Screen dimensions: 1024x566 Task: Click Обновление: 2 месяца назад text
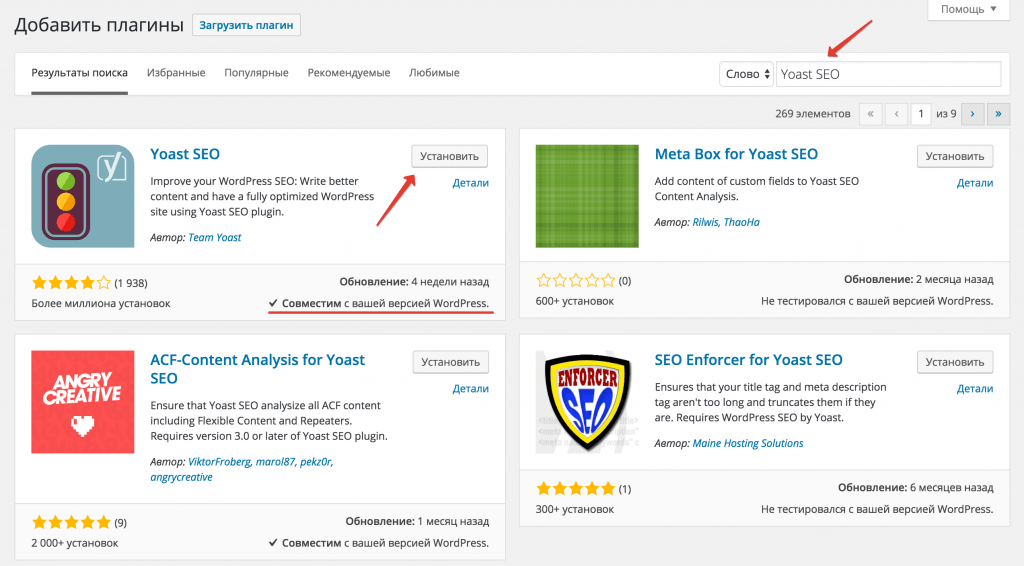coord(919,279)
